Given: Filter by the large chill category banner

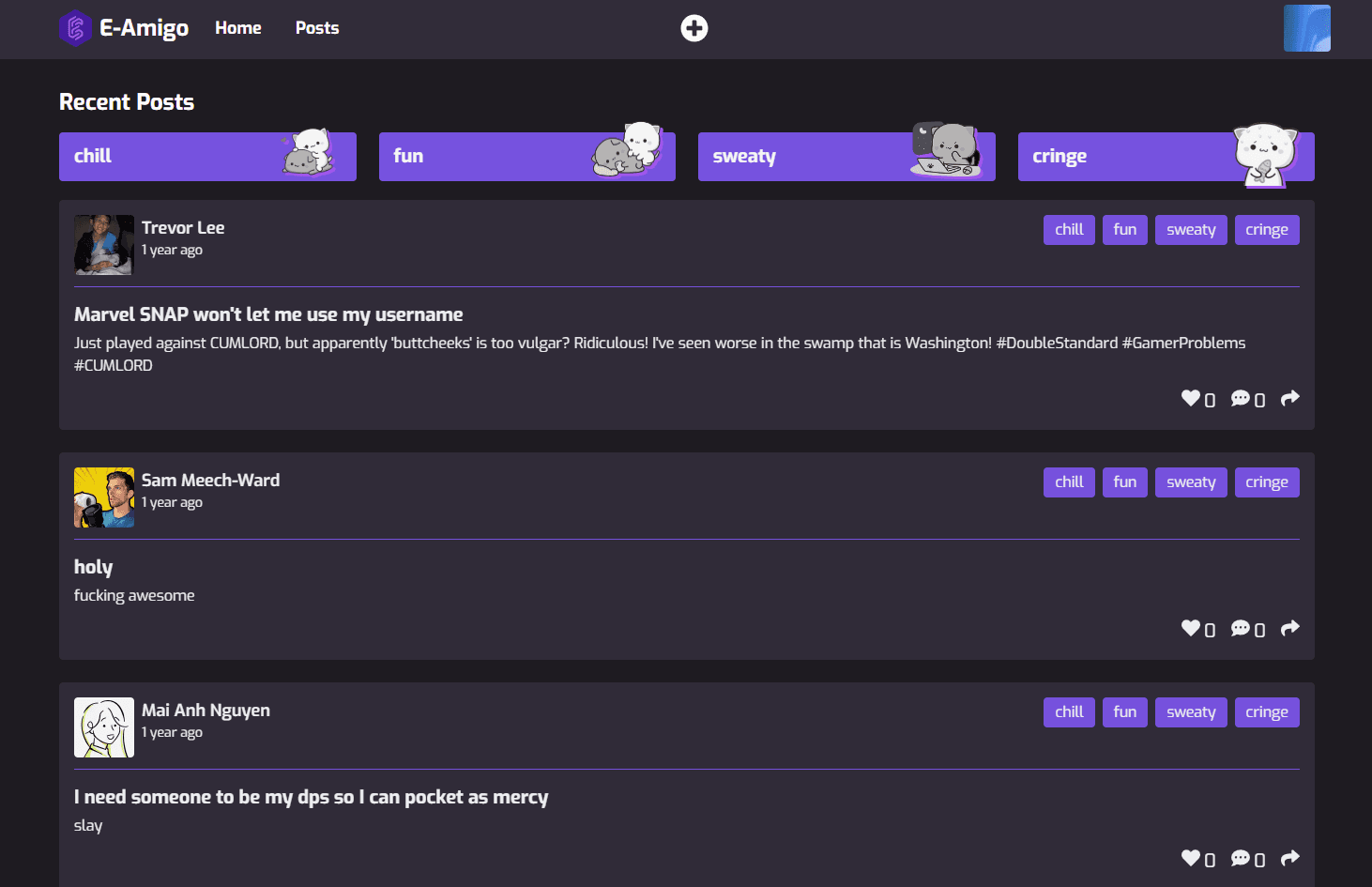Looking at the screenshot, I should pyautogui.click(x=207, y=157).
